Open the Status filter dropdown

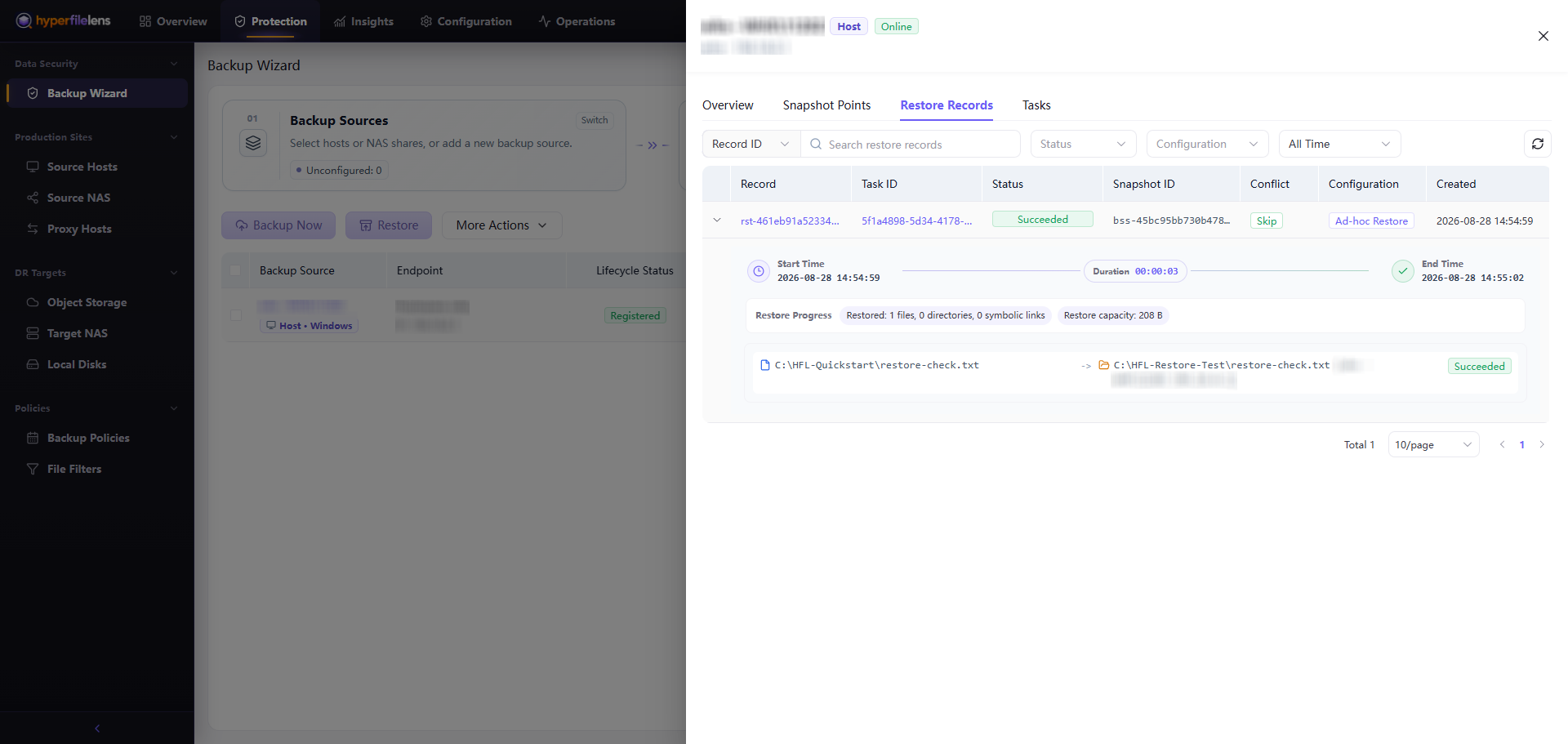[x=1083, y=144]
